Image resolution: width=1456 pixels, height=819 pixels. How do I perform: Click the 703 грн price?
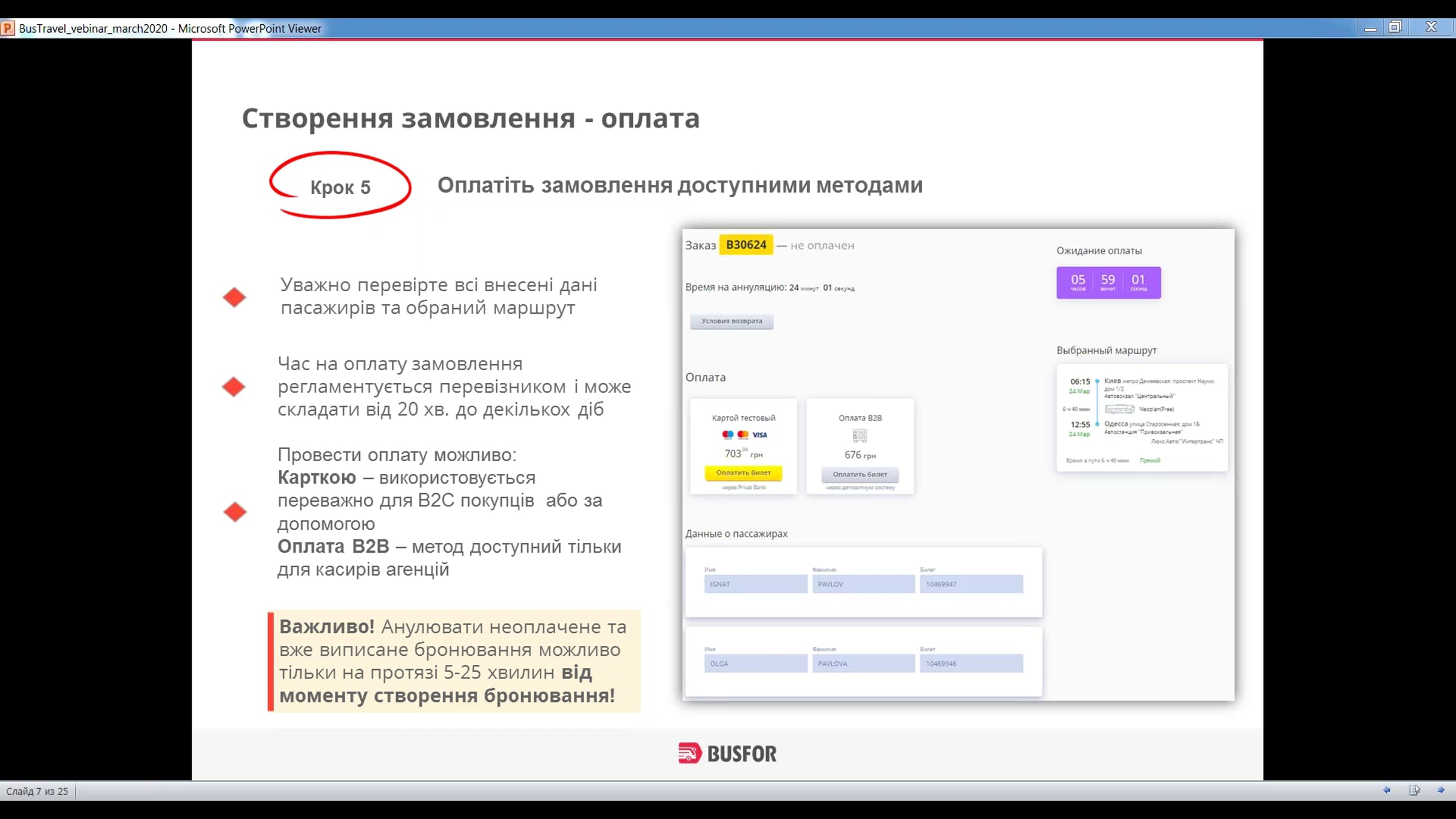click(743, 453)
